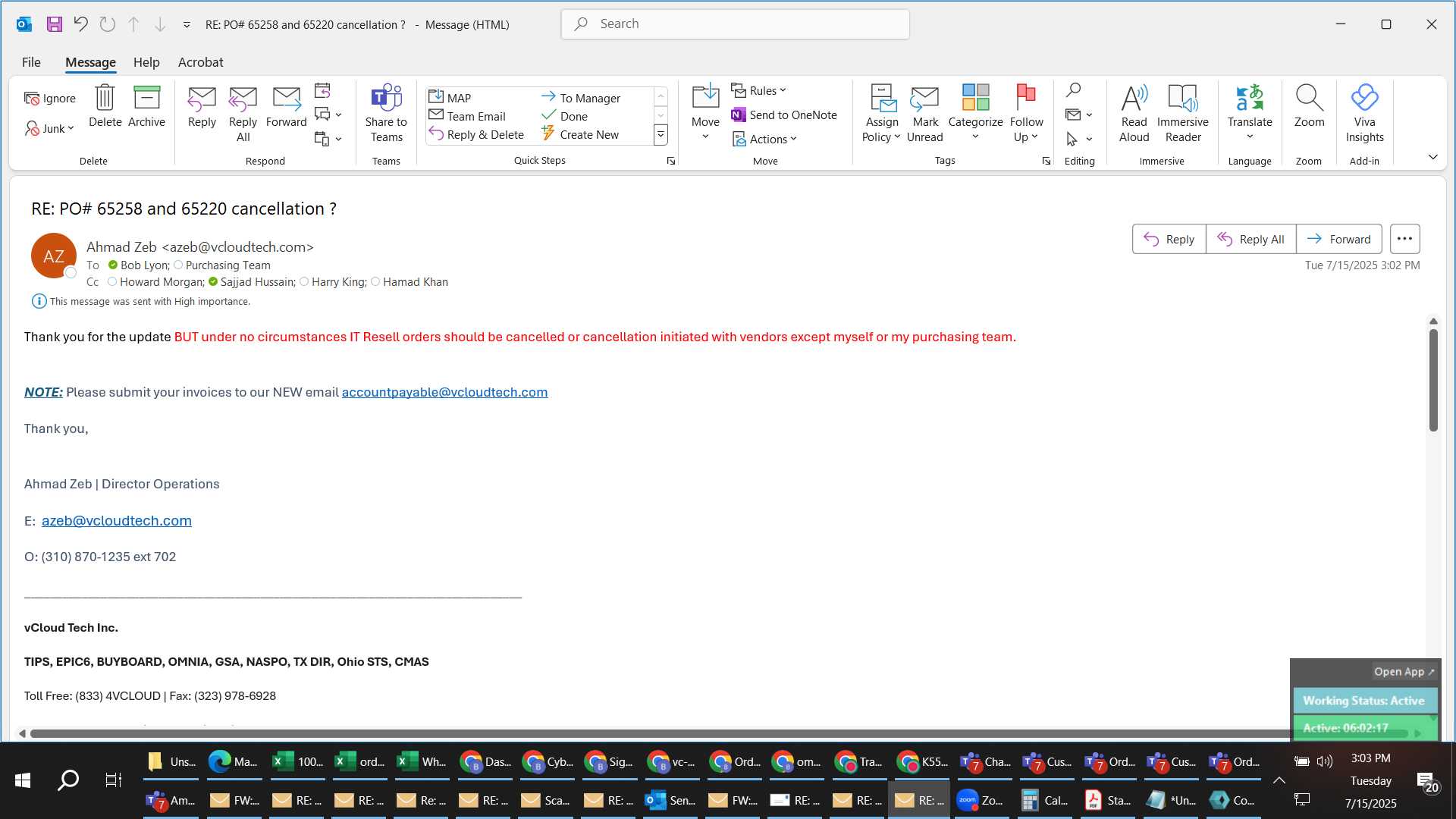Share this email to Teams
The image size is (1456, 819).
[x=386, y=114]
